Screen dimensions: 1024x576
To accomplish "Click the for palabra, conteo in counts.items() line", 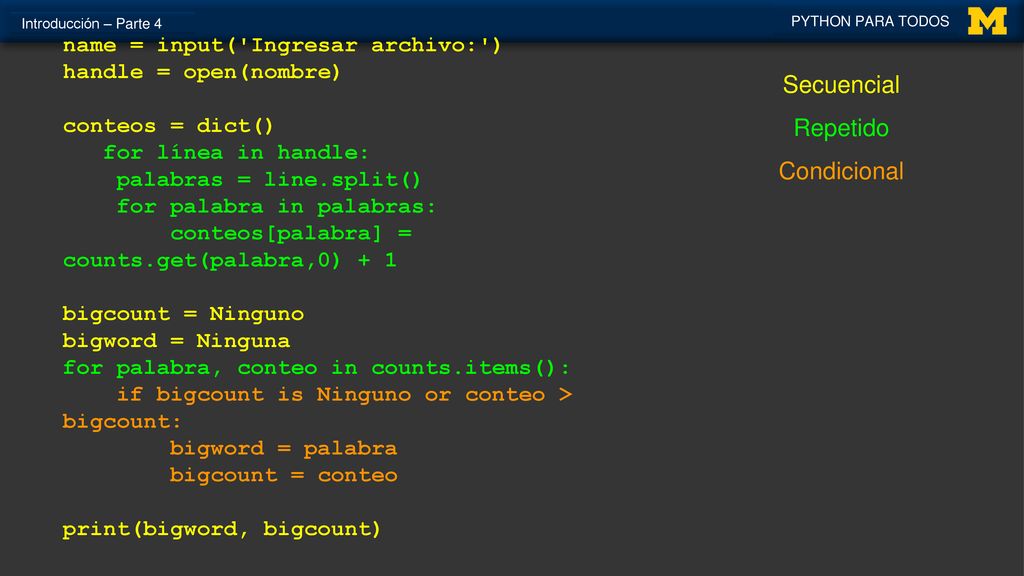I will (x=316, y=368).
